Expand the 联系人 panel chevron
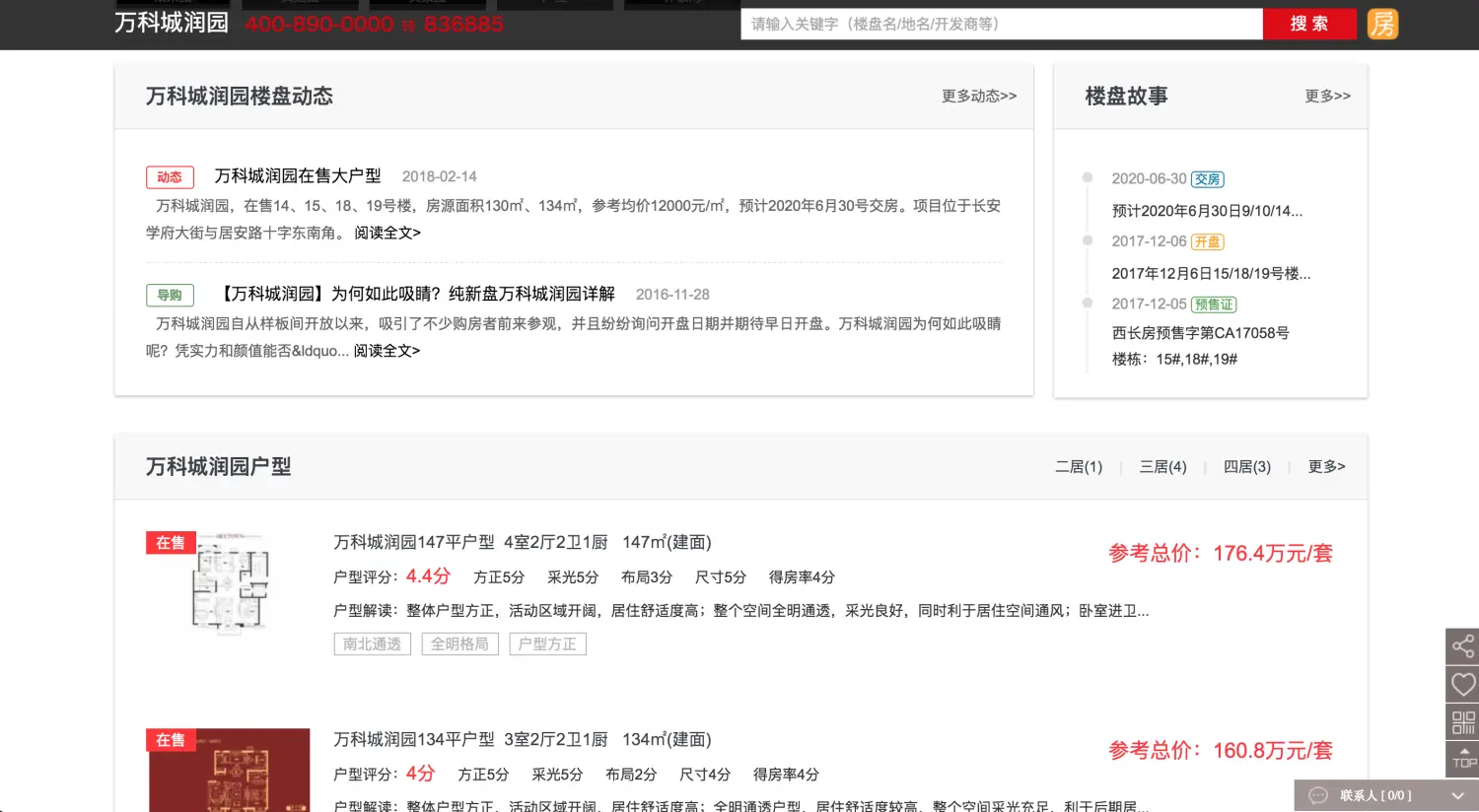The height and width of the screenshot is (812, 1479). [x=1457, y=795]
